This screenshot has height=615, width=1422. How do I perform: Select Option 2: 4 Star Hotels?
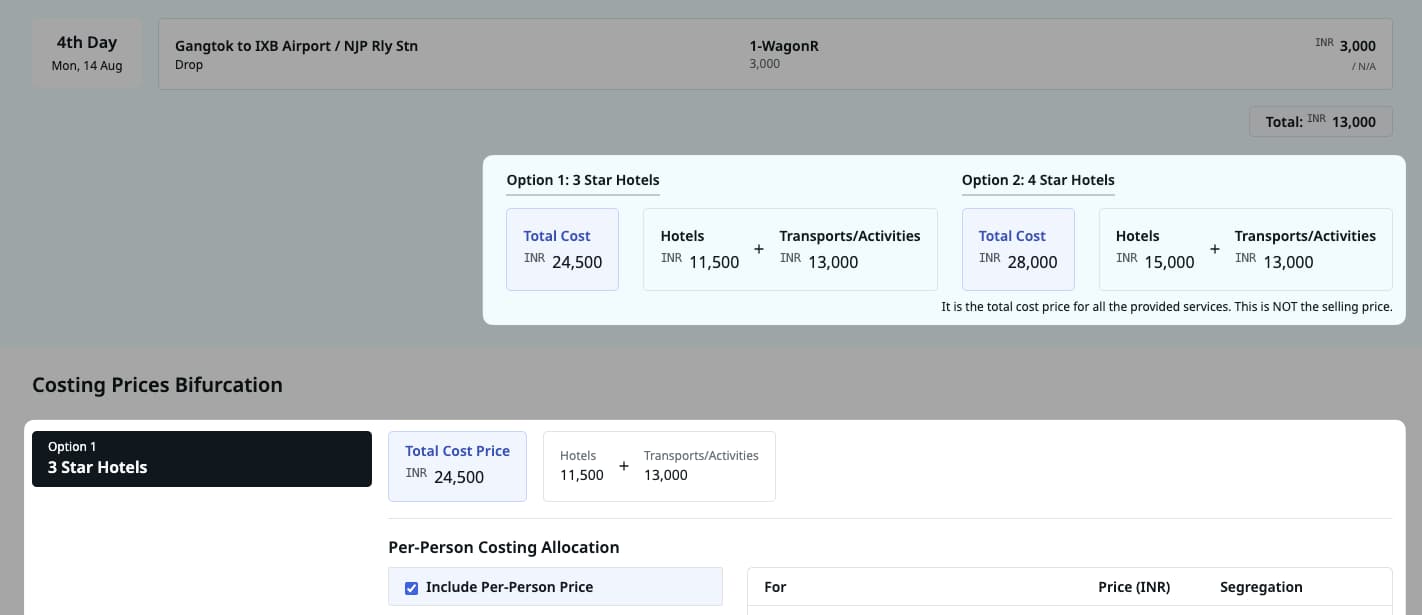click(x=1038, y=180)
